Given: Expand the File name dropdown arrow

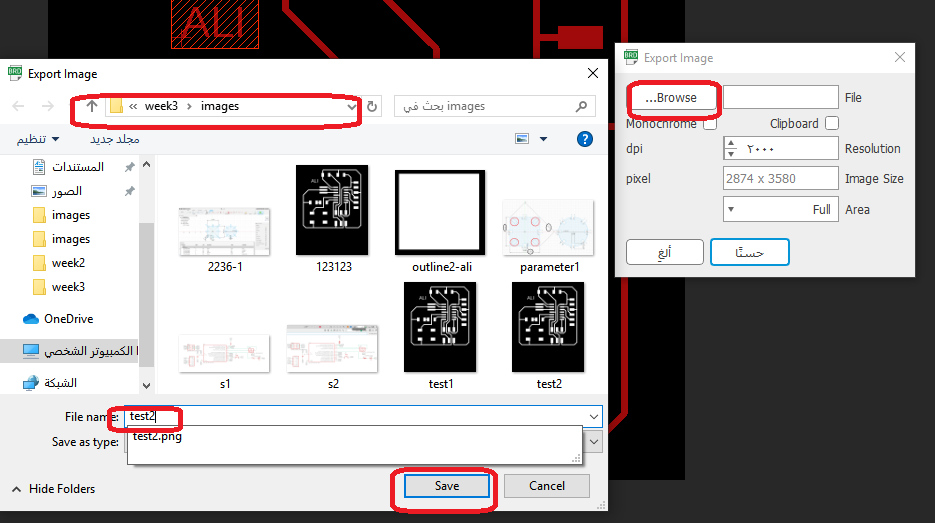Looking at the screenshot, I should coord(594,416).
